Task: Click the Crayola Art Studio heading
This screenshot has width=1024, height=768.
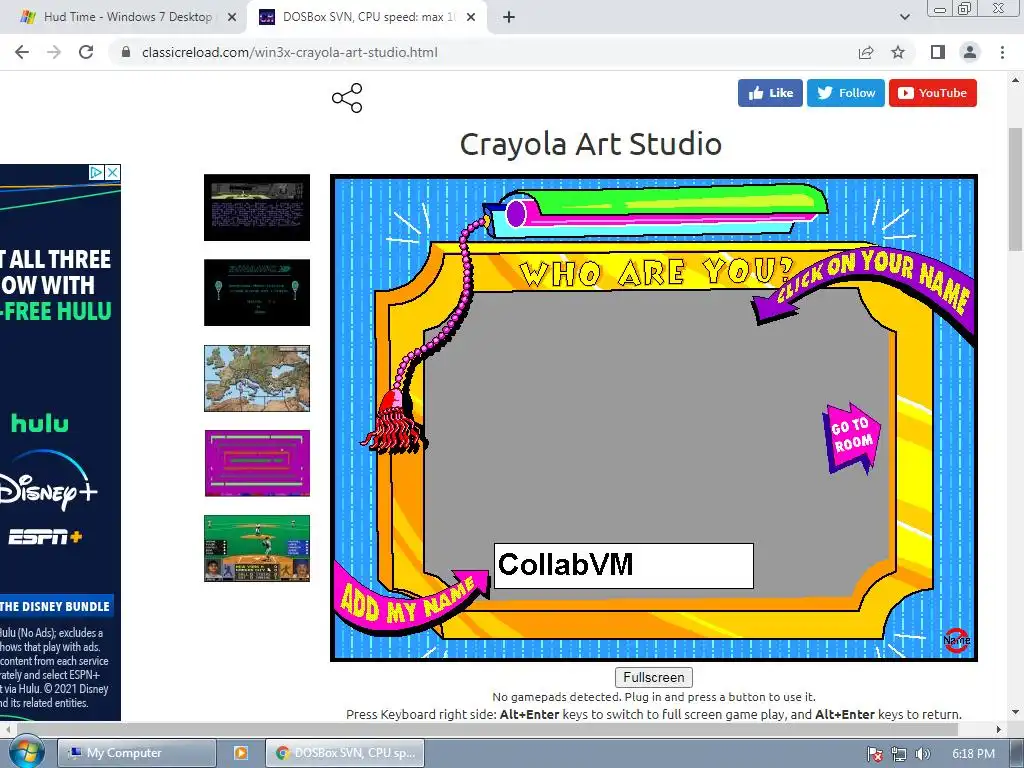Action: point(590,144)
